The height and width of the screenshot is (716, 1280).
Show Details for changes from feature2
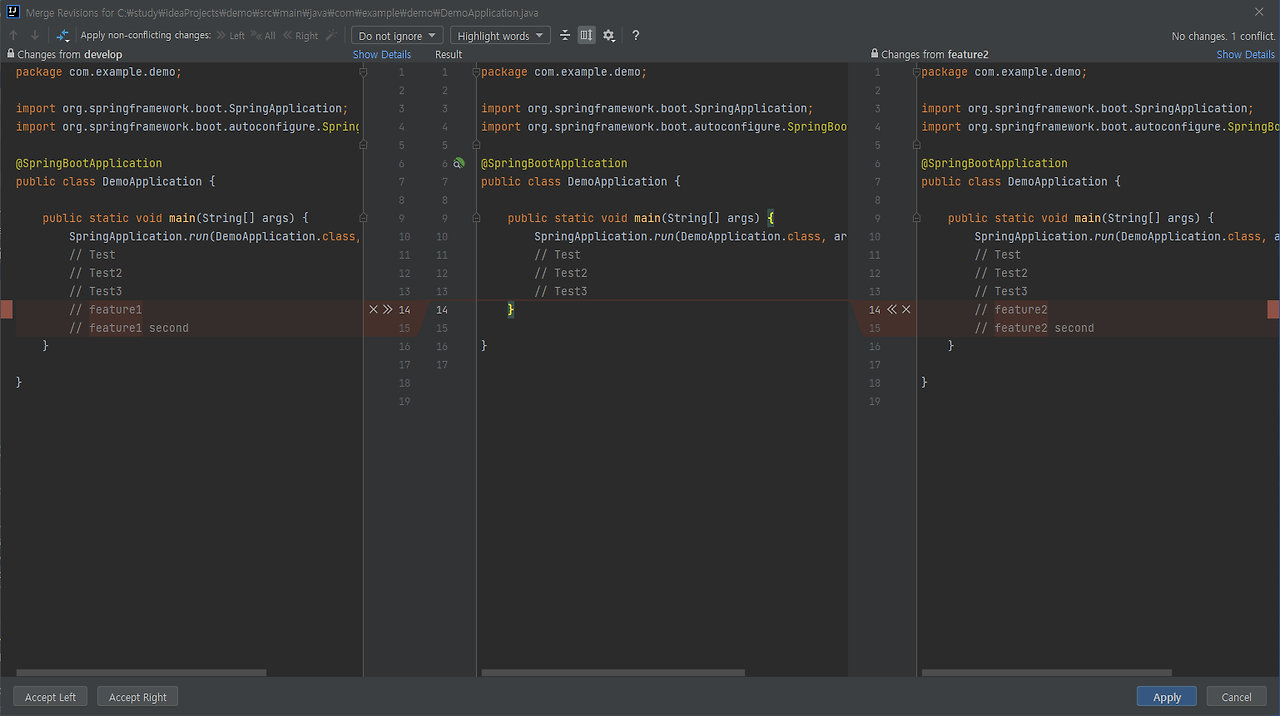1245,54
